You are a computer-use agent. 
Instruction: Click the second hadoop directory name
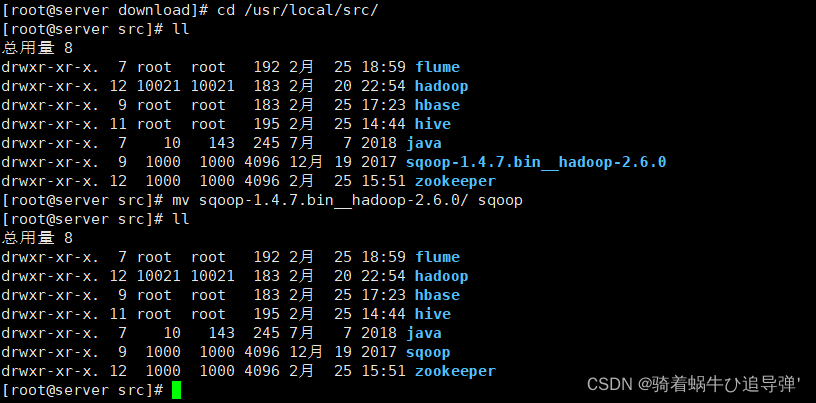pos(441,276)
